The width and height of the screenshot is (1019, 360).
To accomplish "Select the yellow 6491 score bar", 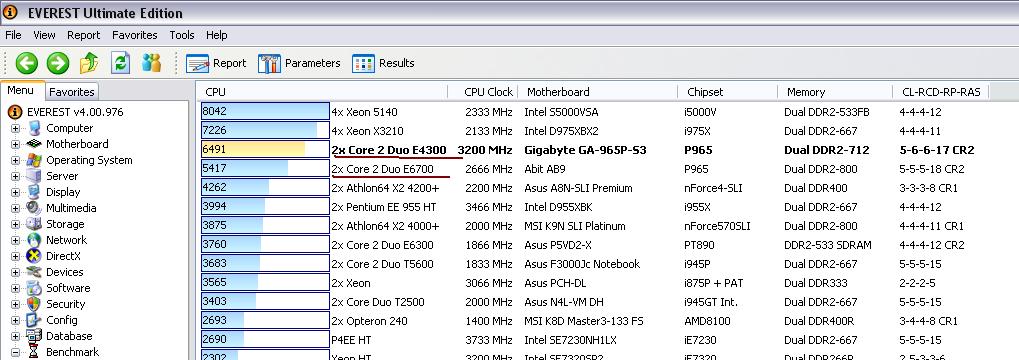I will pyautogui.click(x=265, y=149).
